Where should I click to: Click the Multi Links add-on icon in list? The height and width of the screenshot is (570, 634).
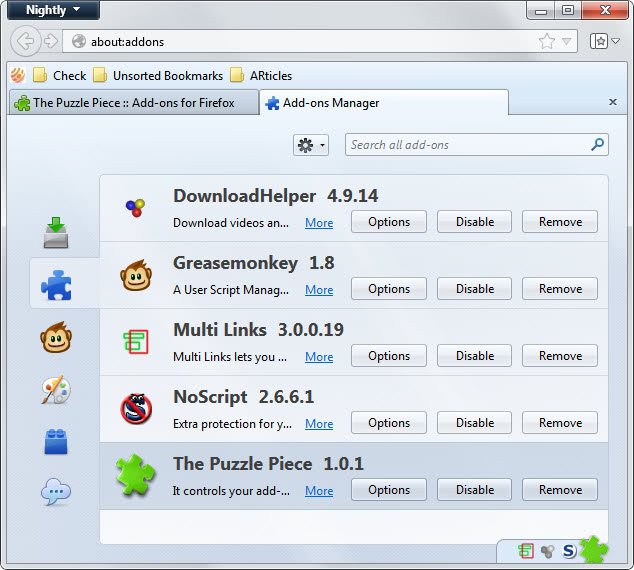(135, 342)
